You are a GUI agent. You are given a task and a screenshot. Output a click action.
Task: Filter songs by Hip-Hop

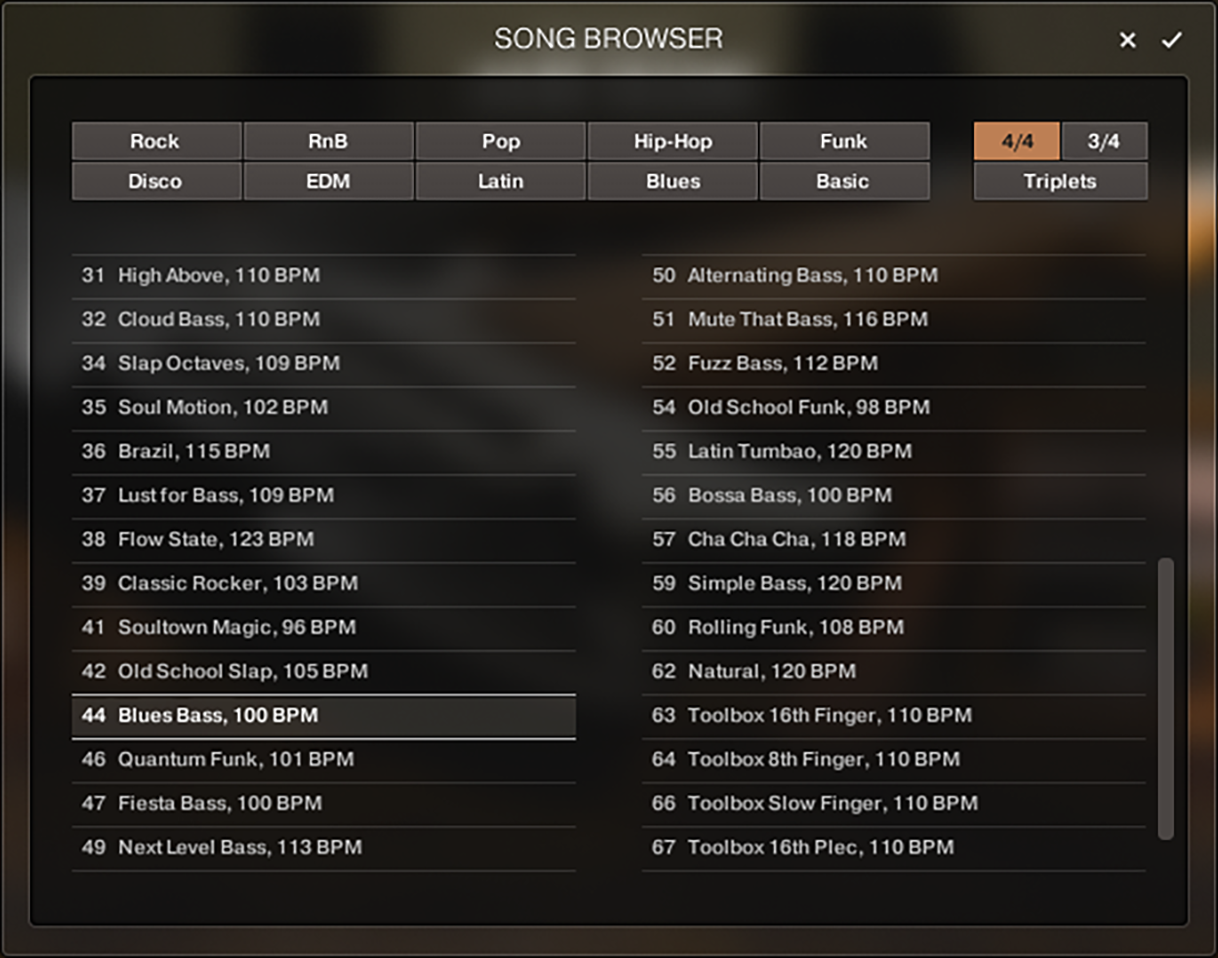coord(672,141)
